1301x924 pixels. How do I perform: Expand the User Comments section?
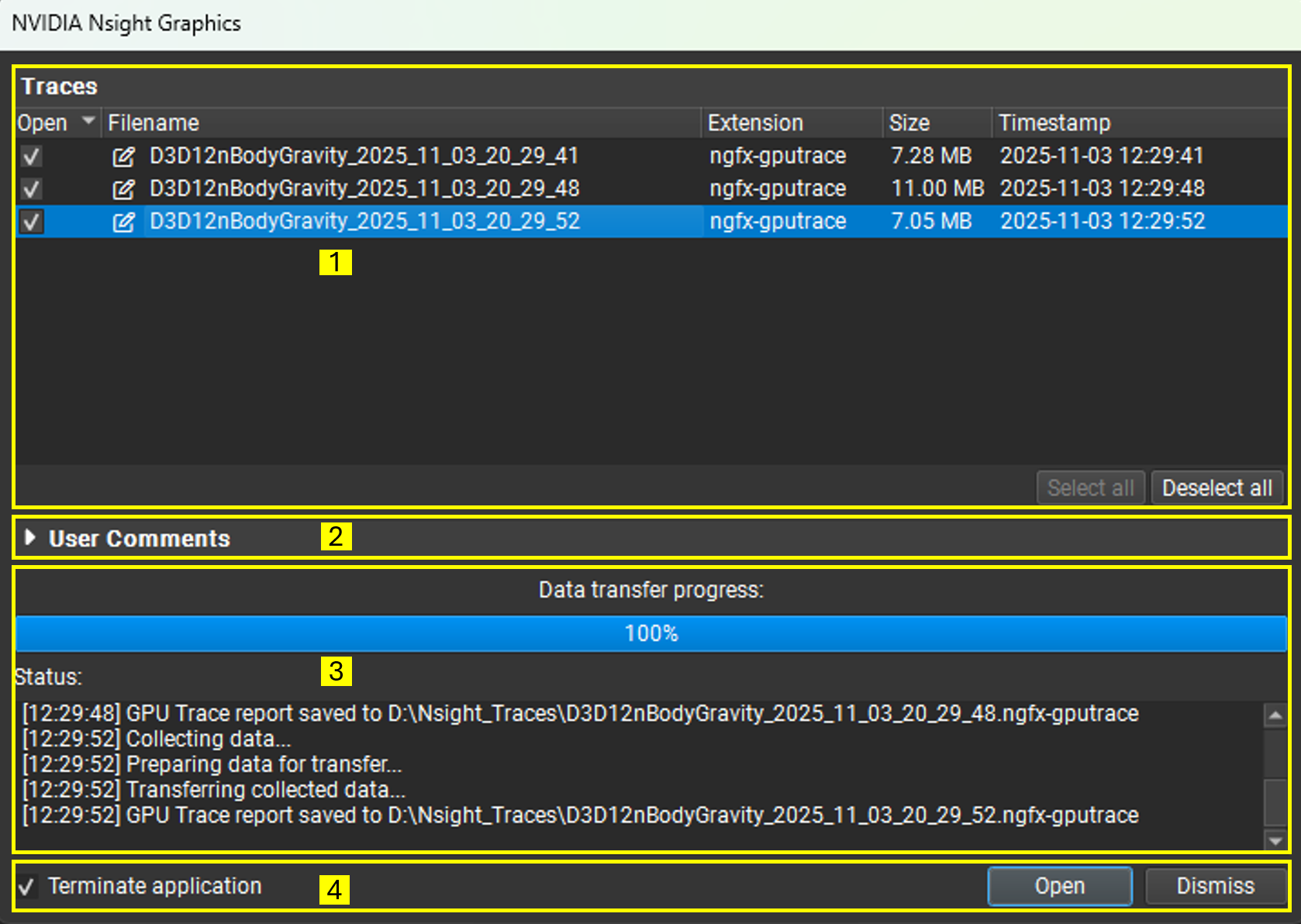32,538
